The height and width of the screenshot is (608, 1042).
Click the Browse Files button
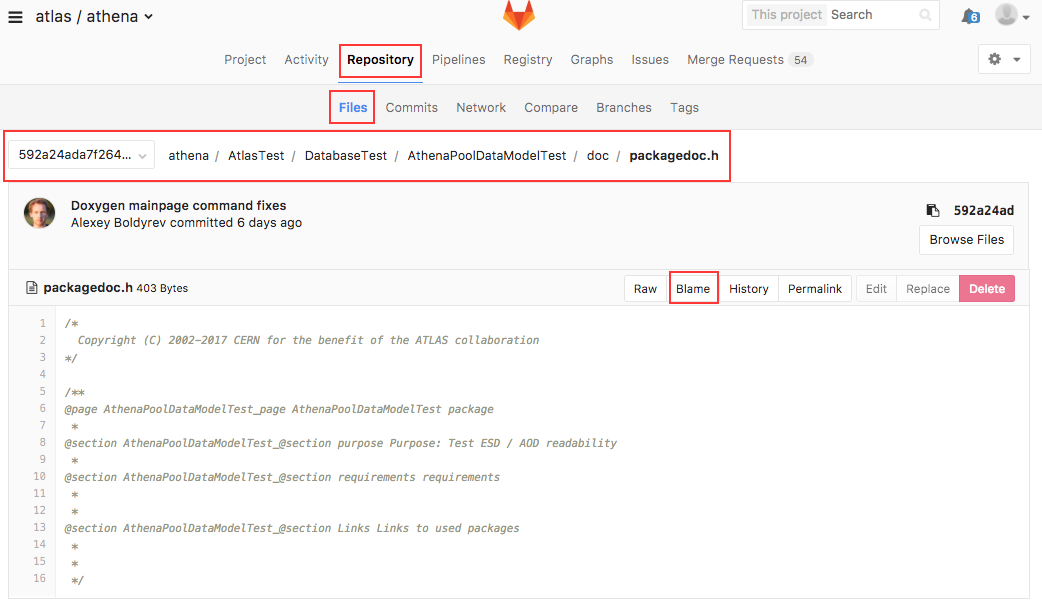coord(966,240)
